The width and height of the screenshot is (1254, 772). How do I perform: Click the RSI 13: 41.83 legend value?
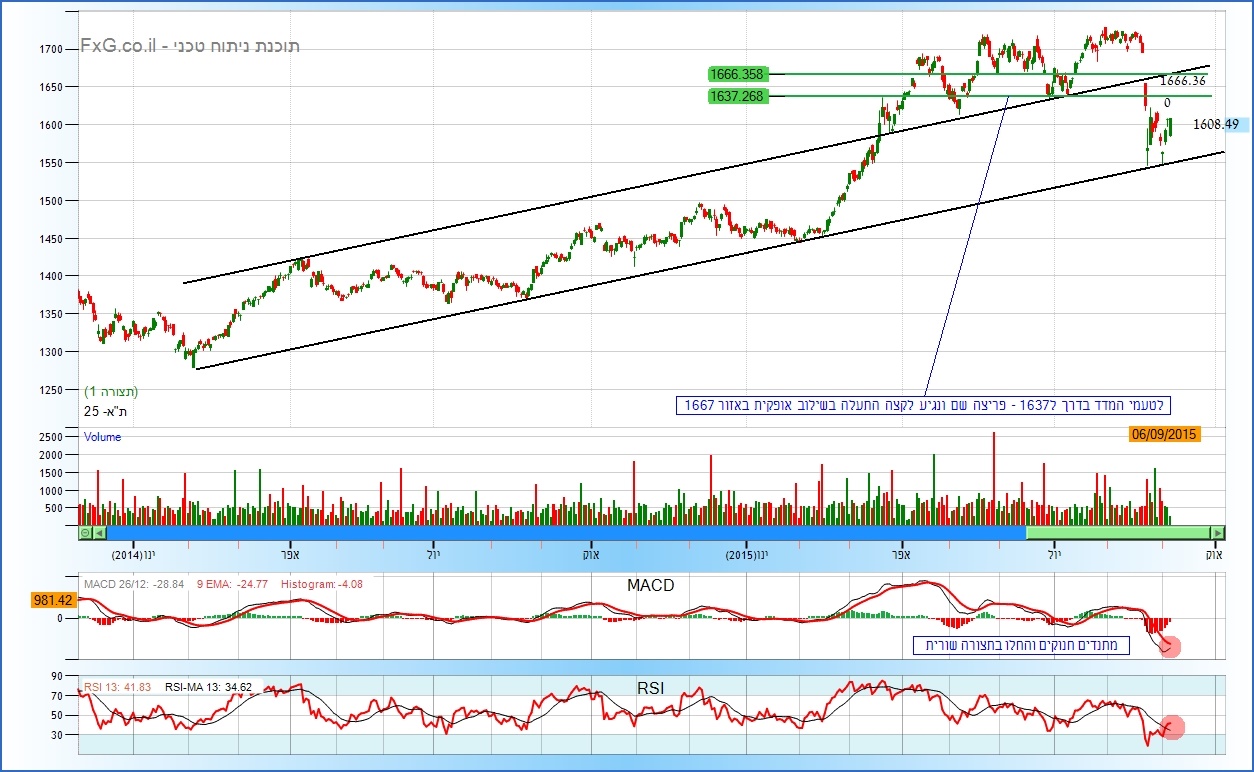(x=118, y=687)
